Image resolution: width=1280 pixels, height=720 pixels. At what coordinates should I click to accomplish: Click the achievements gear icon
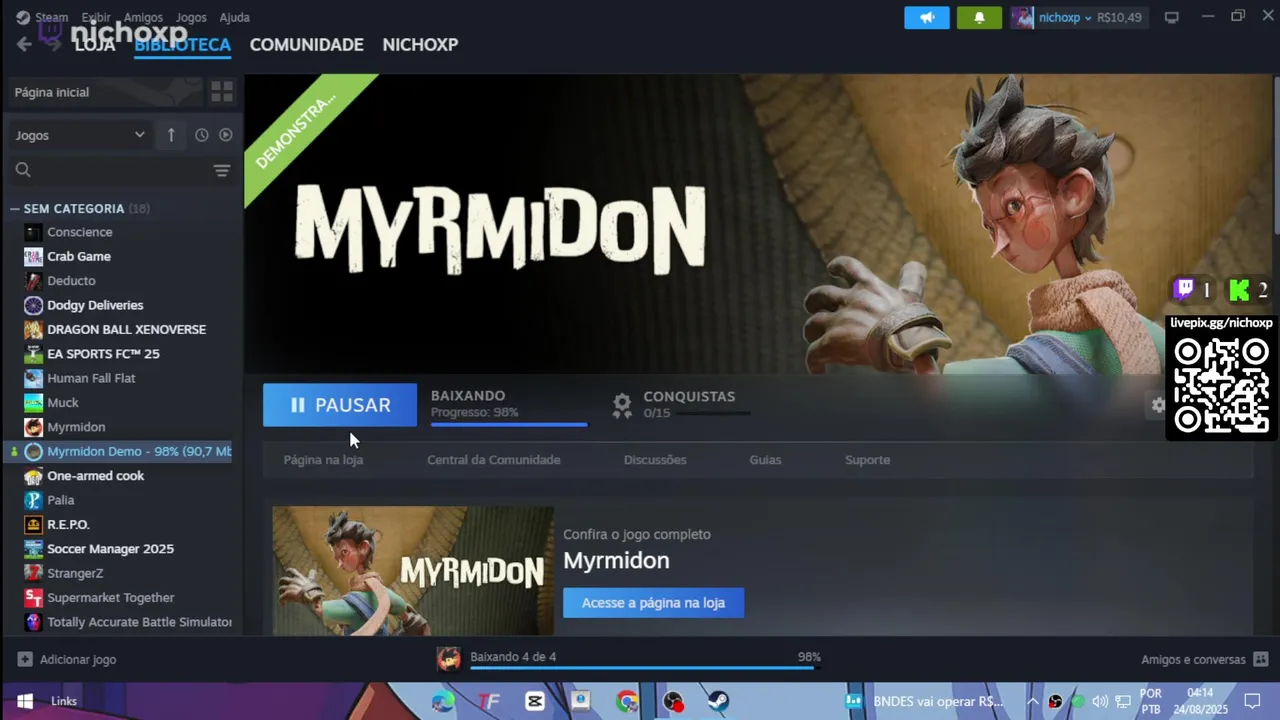(x=622, y=404)
